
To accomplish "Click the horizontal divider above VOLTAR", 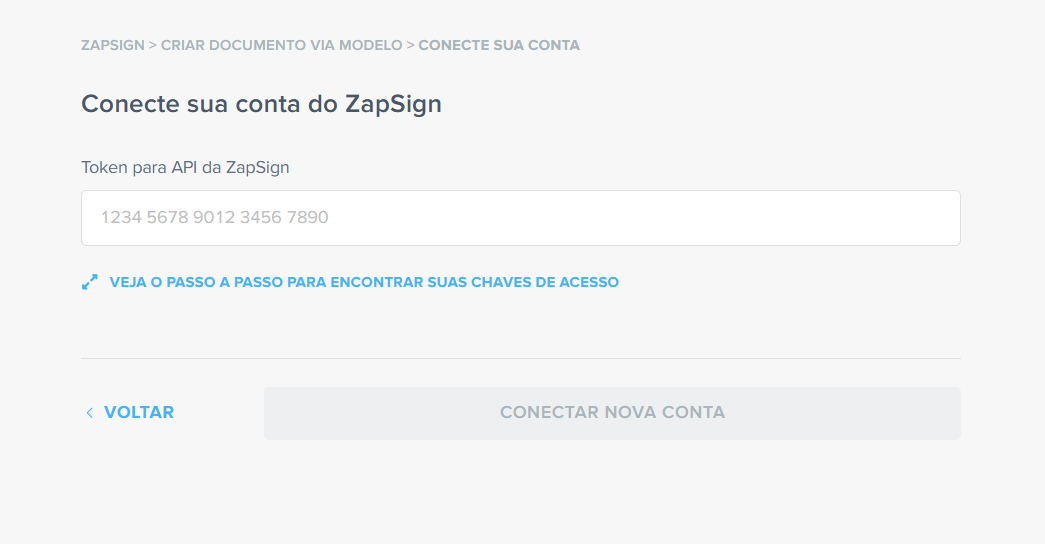I will tap(521, 359).
